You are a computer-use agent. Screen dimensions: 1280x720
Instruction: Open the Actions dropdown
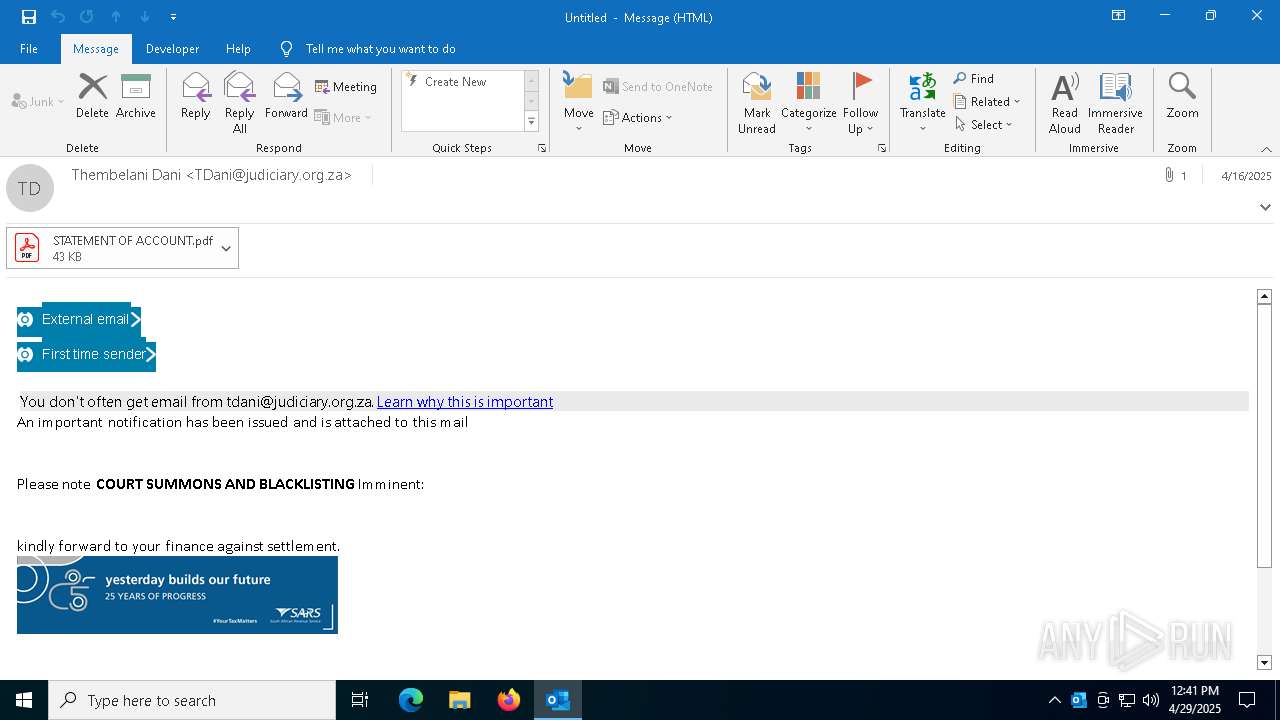point(638,117)
